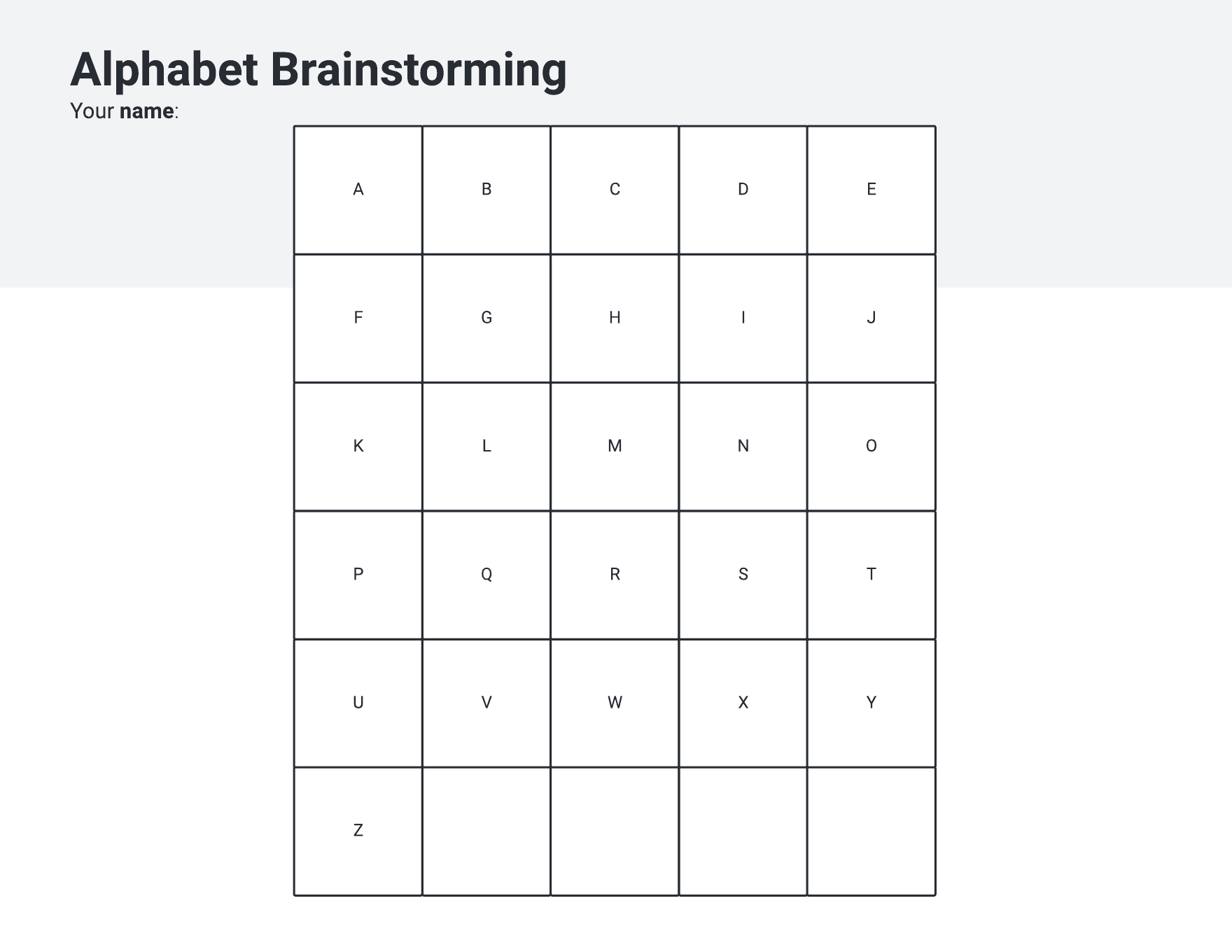Select the cell marked G
1232x952 pixels.
[x=486, y=318]
